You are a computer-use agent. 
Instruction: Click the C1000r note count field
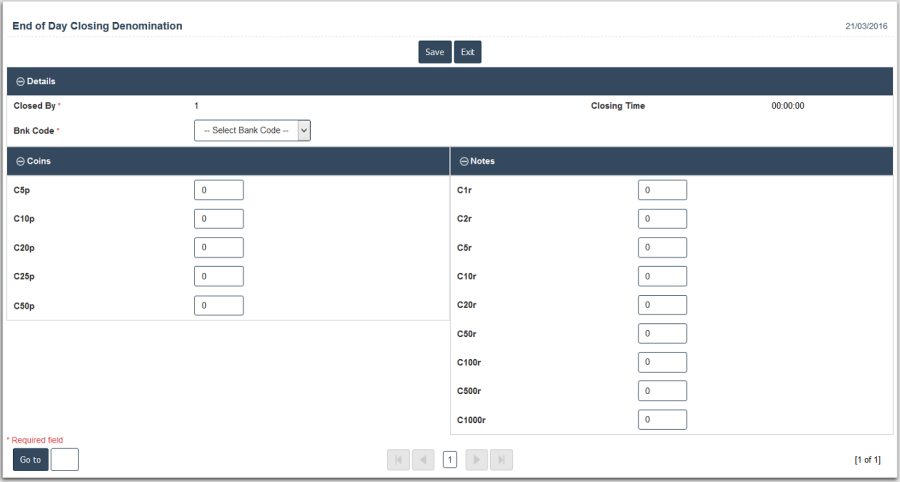point(662,420)
